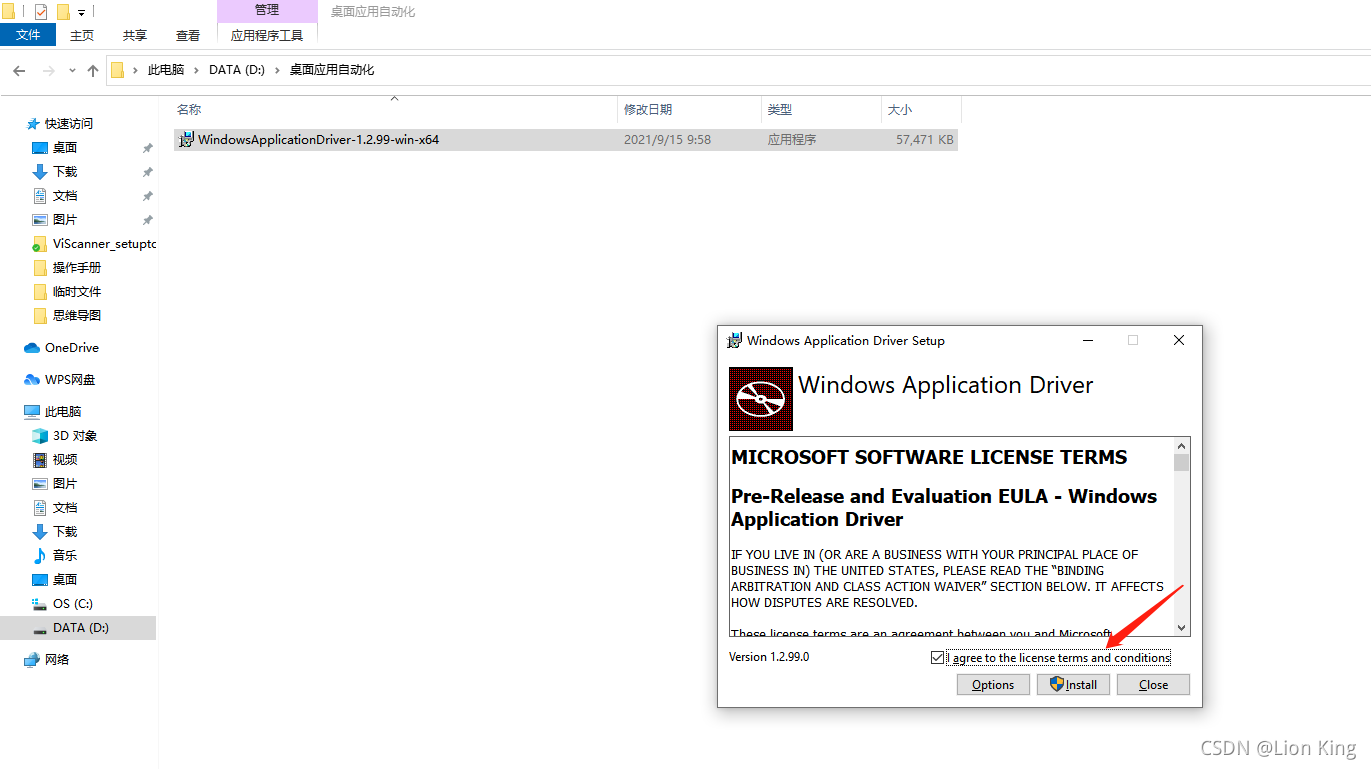Screen dimensions: 1371x769
Task: Click the WindowsApplicationDriver installer file icon
Action: 186,140
